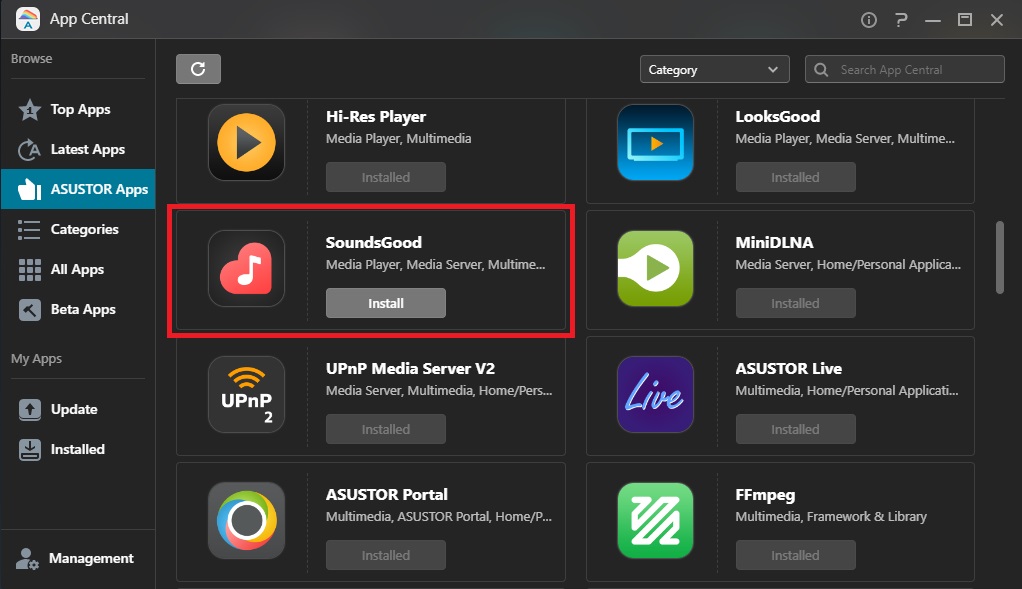1022x589 pixels.
Task: Show All Apps list
Action: pyautogui.click(x=78, y=269)
